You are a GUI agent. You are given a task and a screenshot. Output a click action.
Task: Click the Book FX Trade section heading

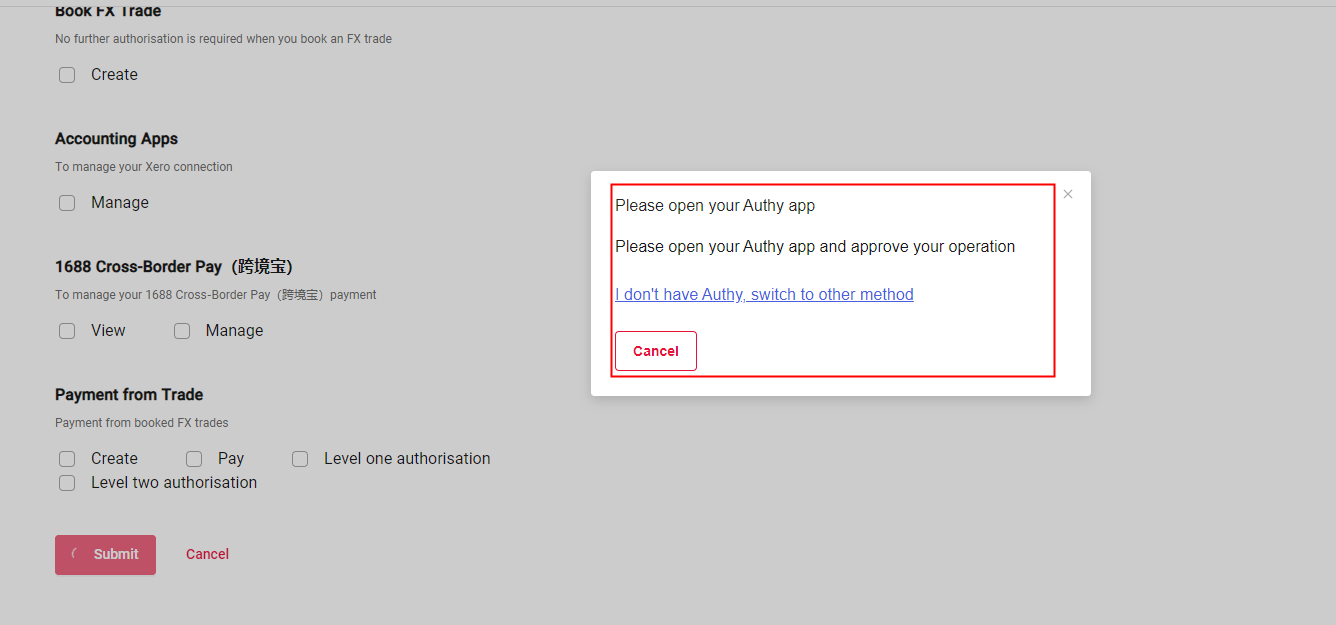pos(108,11)
